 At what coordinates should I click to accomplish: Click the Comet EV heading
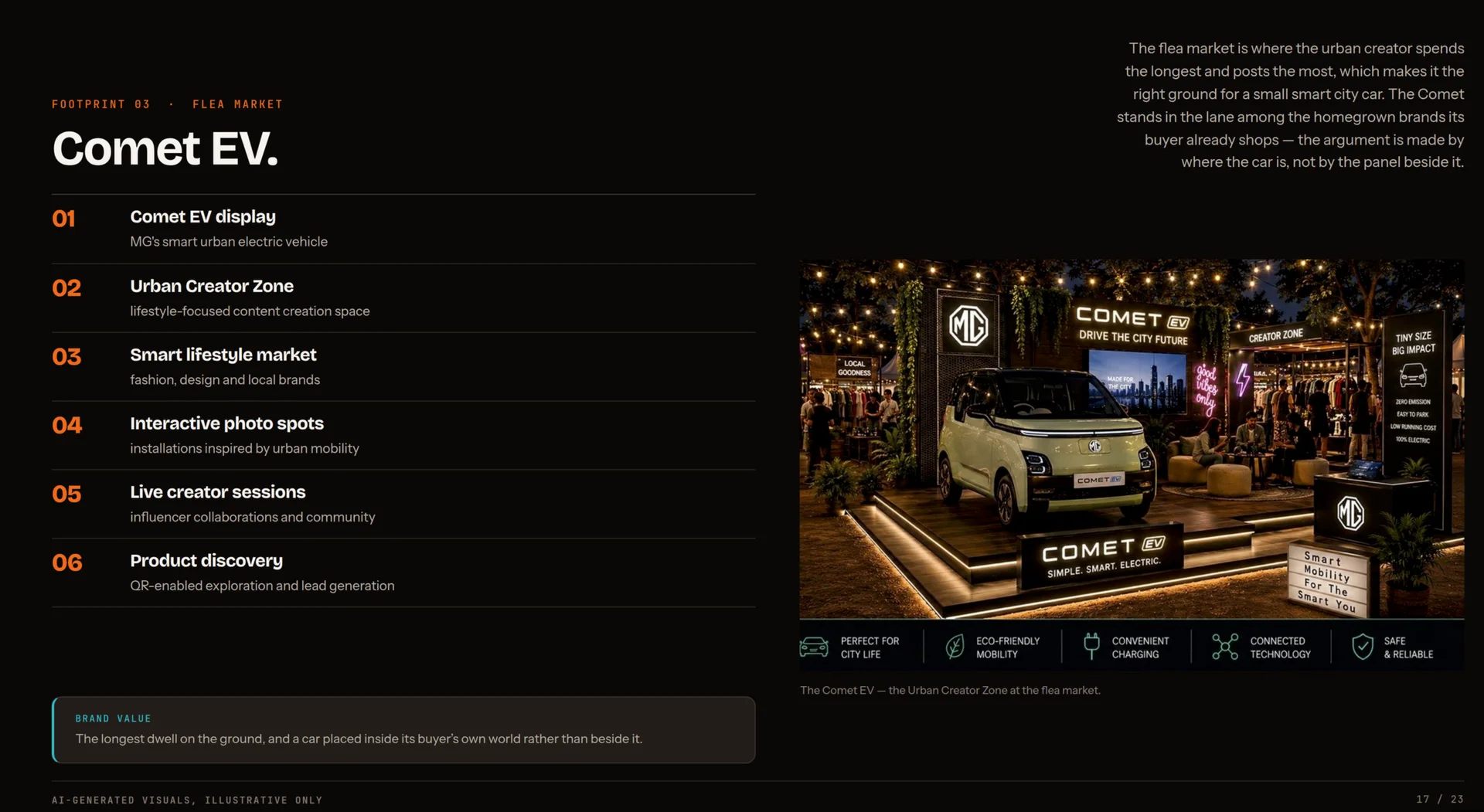pos(165,148)
